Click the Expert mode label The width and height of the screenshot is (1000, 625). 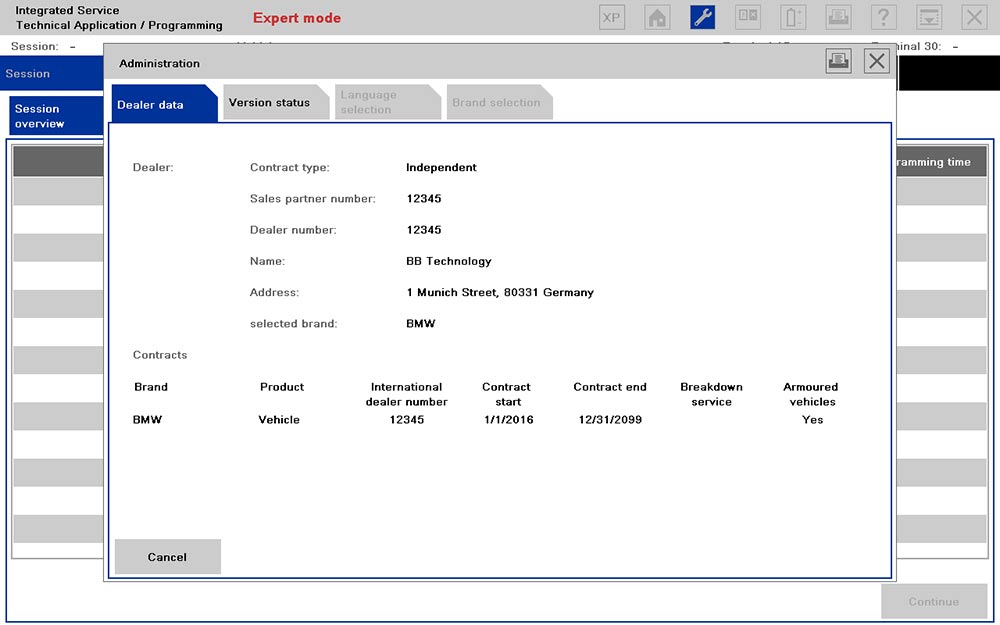pyautogui.click(x=297, y=18)
